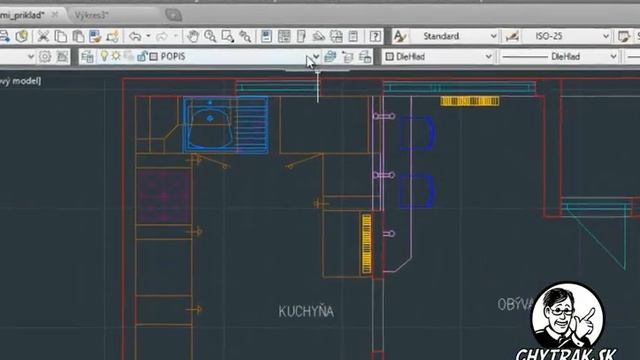
Task: Open the Block Editor icon
Action: (x=112, y=36)
